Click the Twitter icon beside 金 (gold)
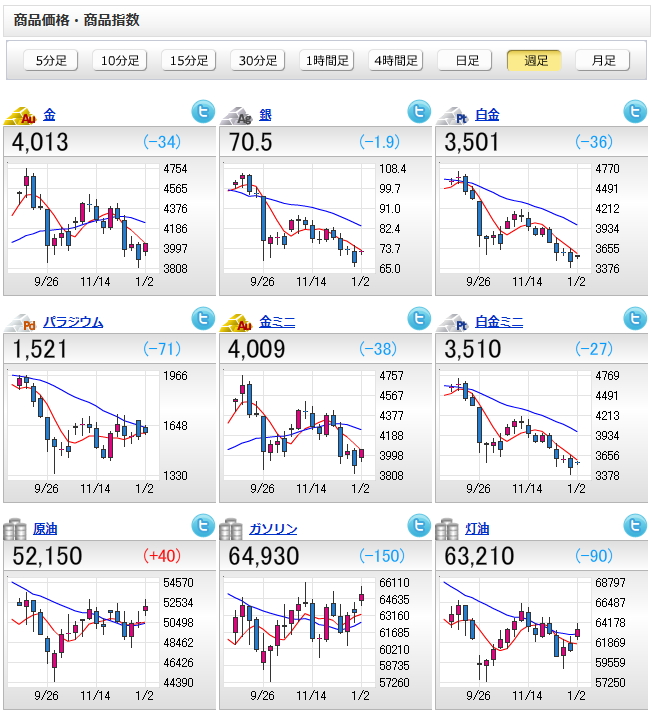651x718 pixels. (203, 112)
